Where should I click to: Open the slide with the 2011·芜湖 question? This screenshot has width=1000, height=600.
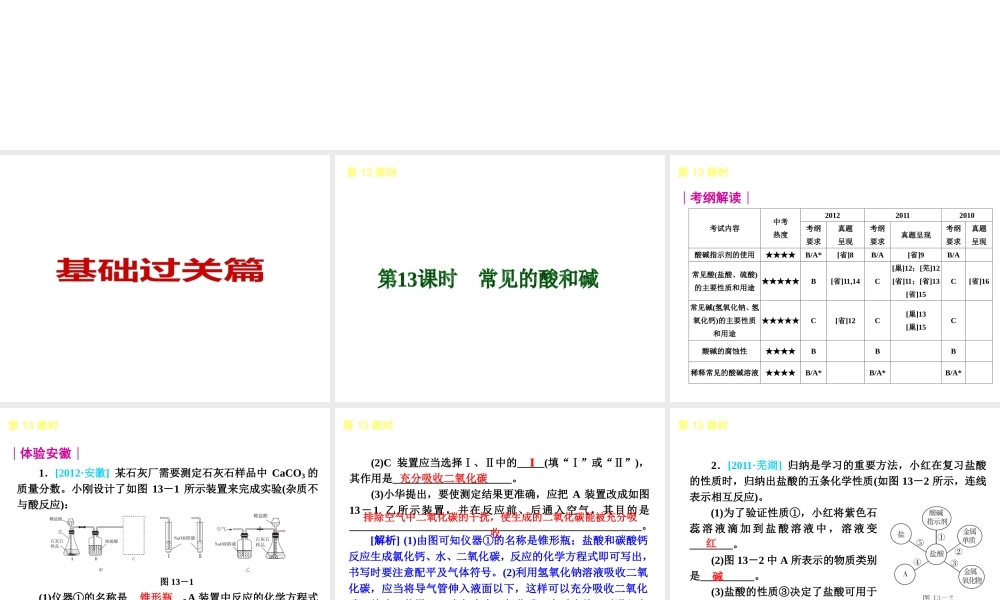point(835,504)
